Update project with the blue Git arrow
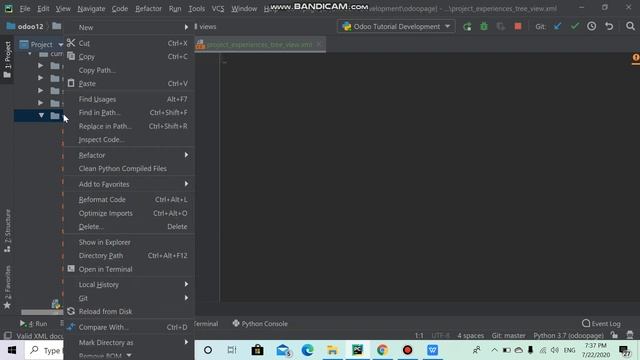Screen dimensions: 640x360 click(558, 27)
